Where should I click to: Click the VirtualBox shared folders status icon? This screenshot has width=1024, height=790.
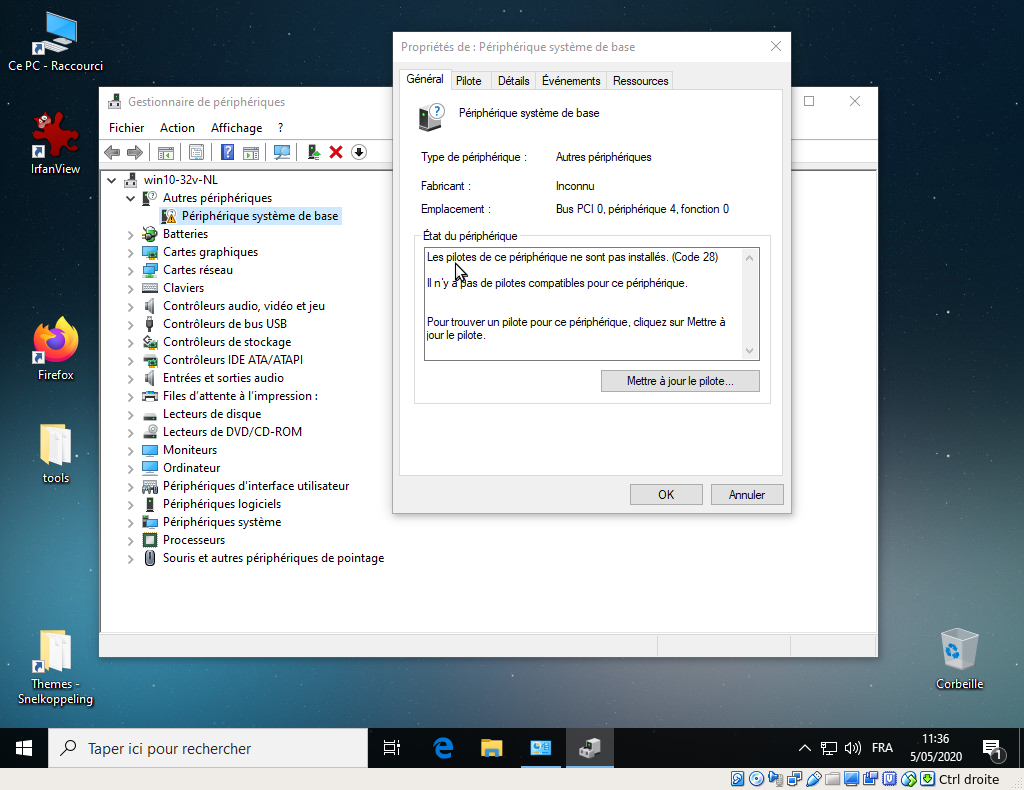(833, 779)
